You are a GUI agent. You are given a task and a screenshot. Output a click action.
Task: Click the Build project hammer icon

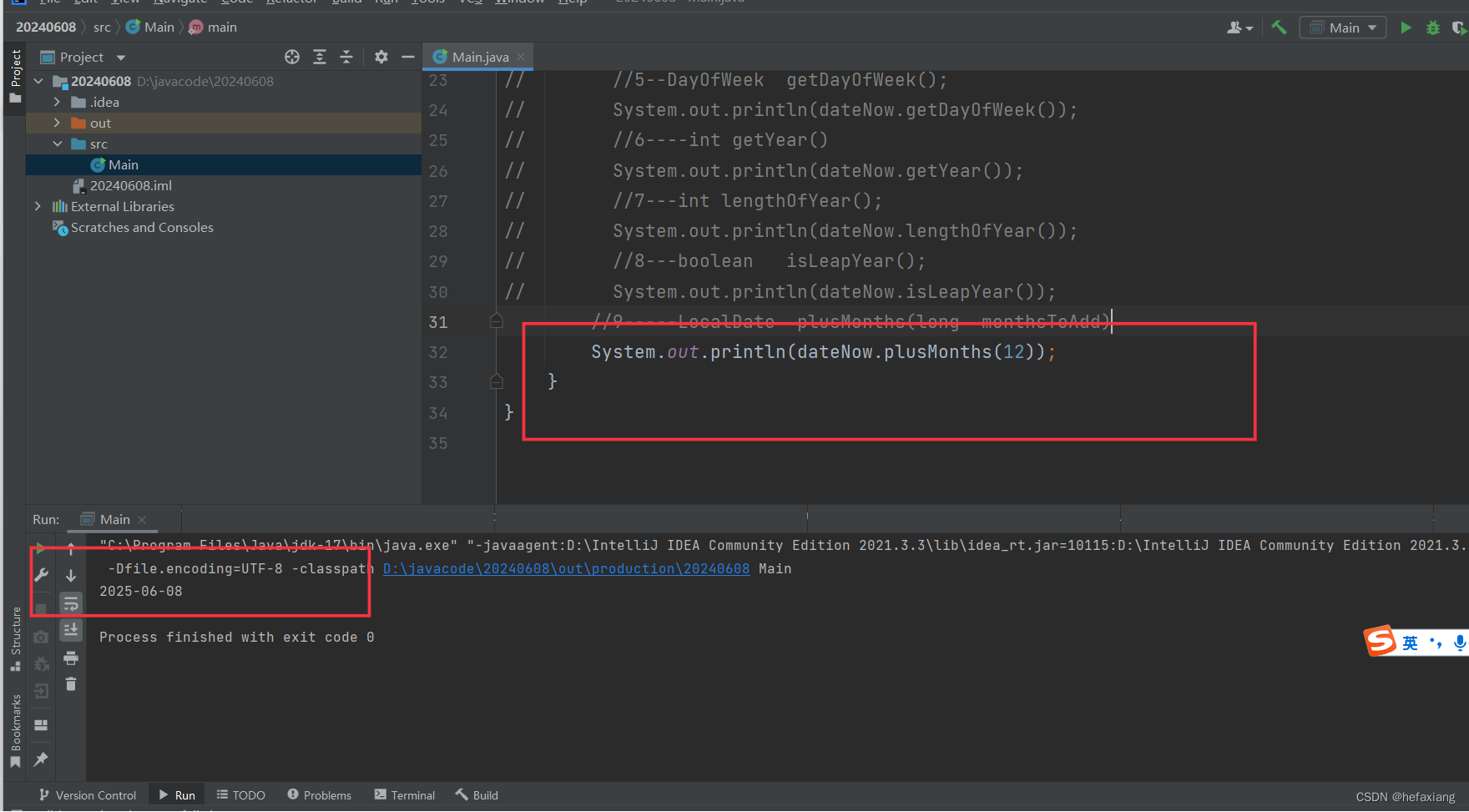click(x=1279, y=28)
